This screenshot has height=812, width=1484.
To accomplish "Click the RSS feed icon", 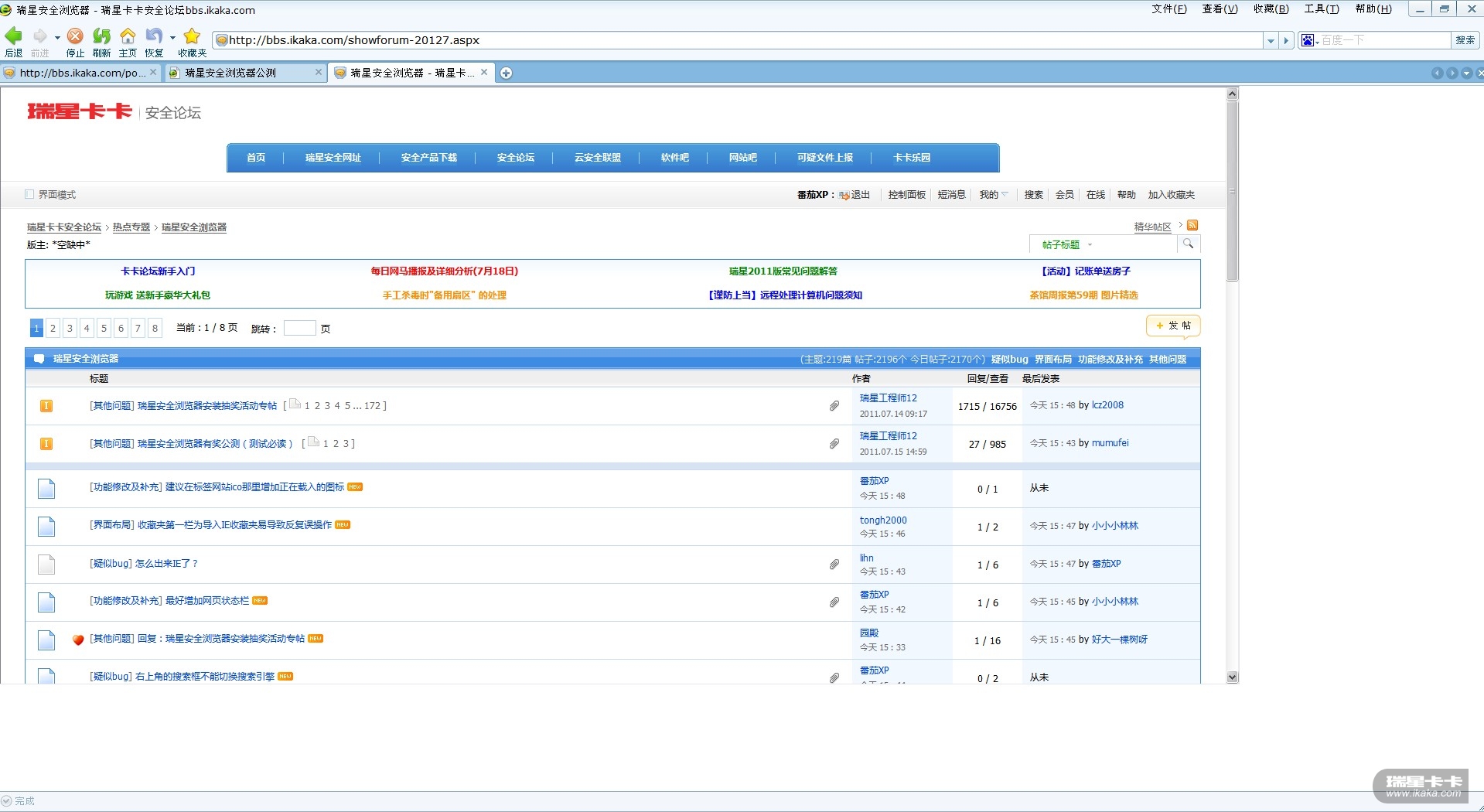I will pos(1192,225).
